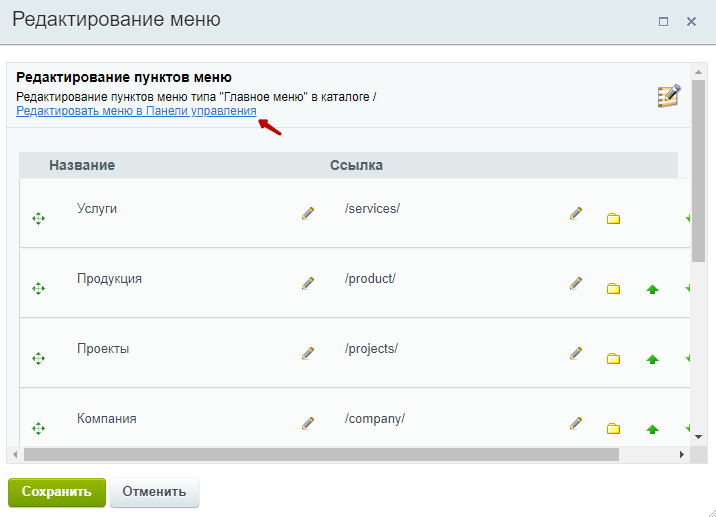The width and height of the screenshot is (716, 517).
Task: Edit the Услуги menu item name
Action: pos(308,213)
